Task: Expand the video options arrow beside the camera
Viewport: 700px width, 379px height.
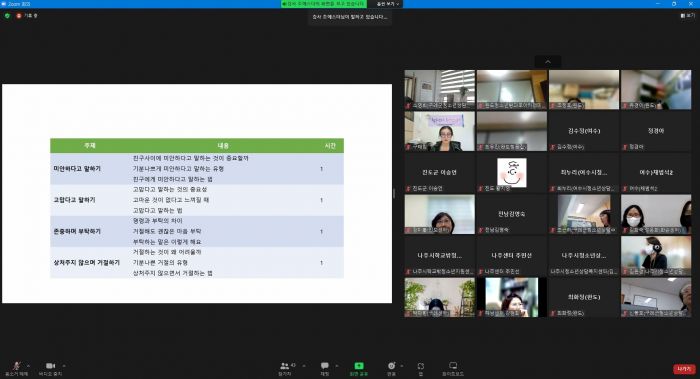Action: click(x=64, y=366)
